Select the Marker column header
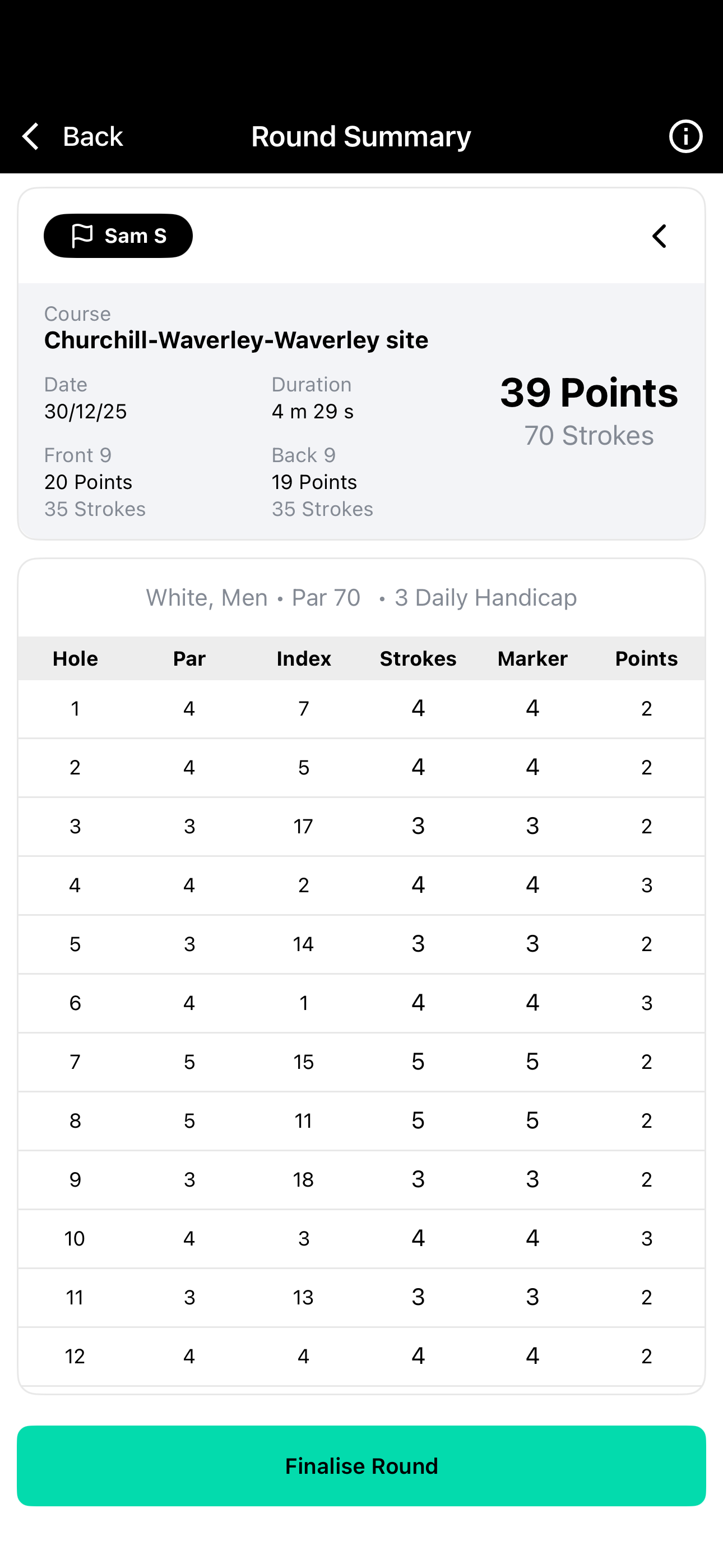723x1568 pixels. pyautogui.click(x=532, y=658)
